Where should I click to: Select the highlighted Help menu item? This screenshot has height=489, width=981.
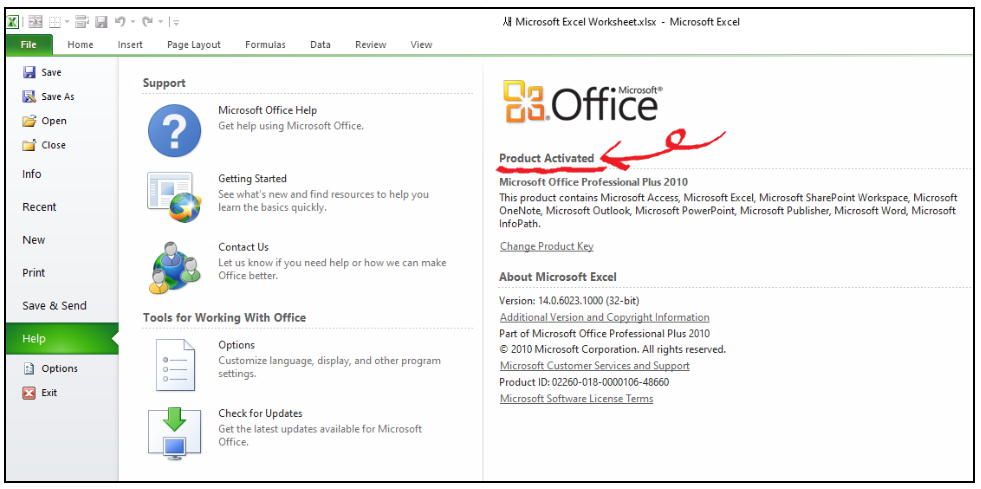point(61,338)
